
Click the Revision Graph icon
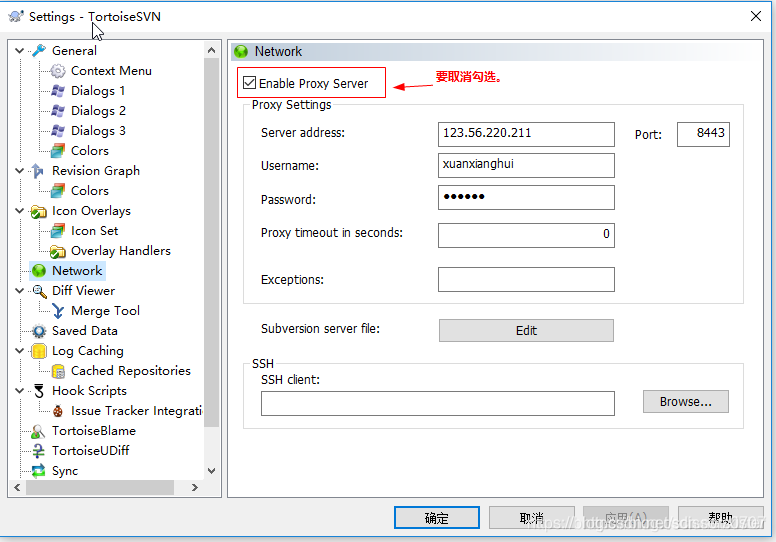coord(38,171)
